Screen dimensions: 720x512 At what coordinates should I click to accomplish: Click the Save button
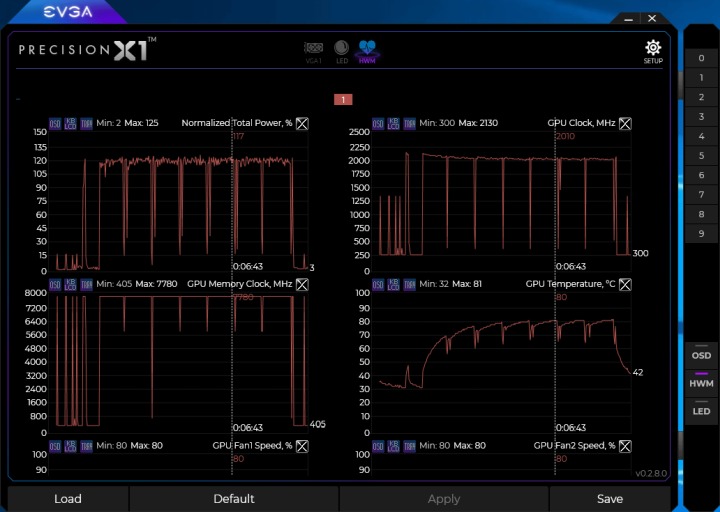pyautogui.click(x=610, y=499)
